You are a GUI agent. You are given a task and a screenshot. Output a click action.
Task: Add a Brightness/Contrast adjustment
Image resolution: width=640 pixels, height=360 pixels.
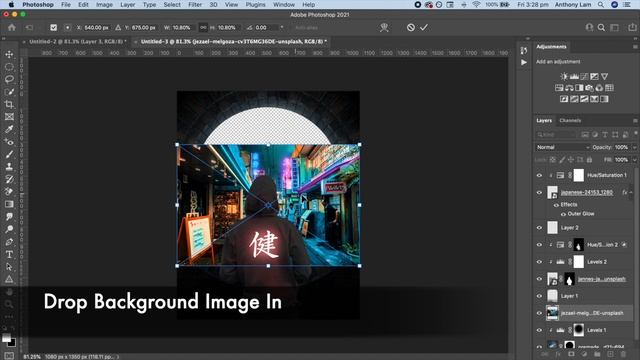[x=564, y=76]
